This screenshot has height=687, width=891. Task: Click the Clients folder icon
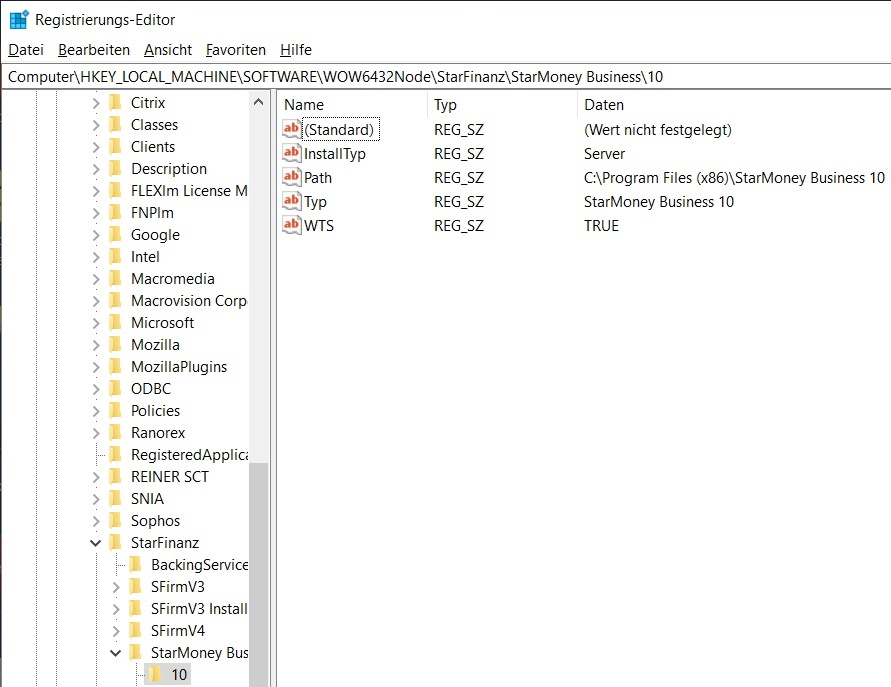[x=115, y=147]
